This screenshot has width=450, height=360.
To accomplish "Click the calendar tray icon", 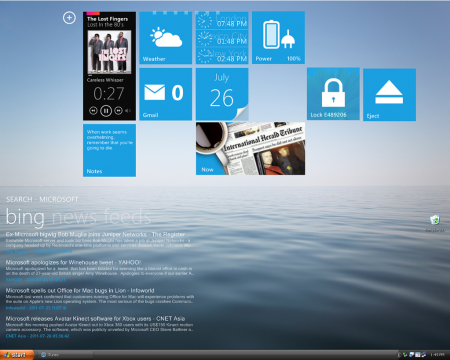I will 418,355.
